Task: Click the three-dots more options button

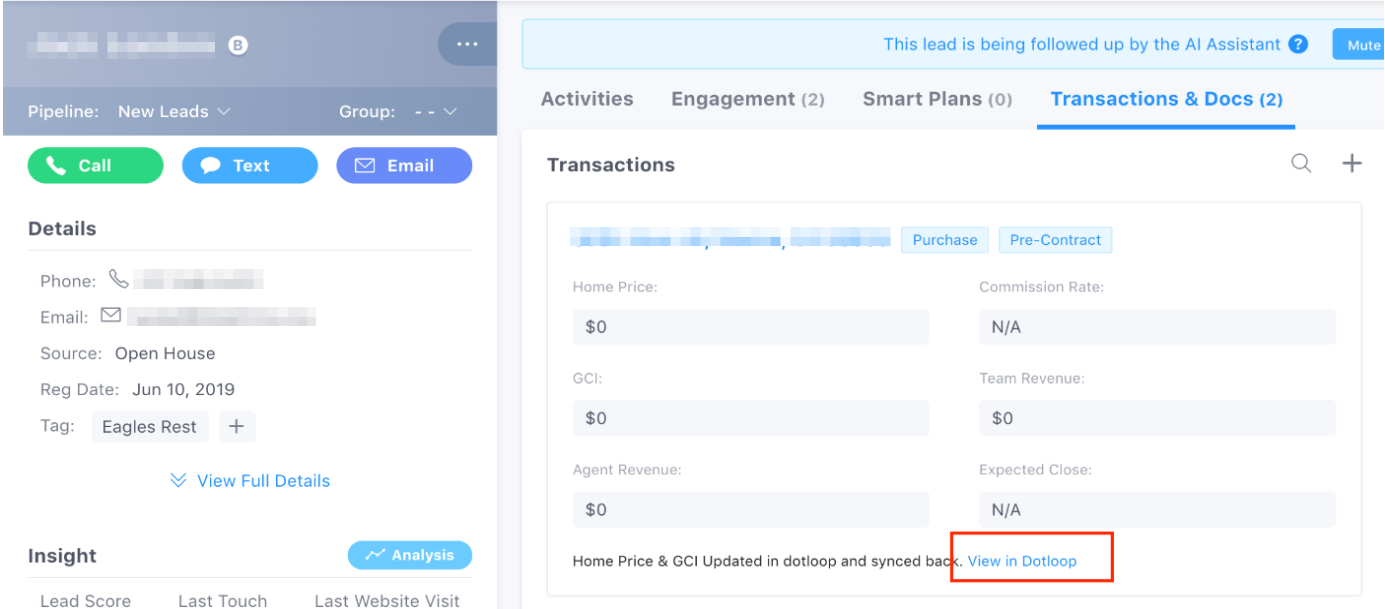Action: (467, 45)
